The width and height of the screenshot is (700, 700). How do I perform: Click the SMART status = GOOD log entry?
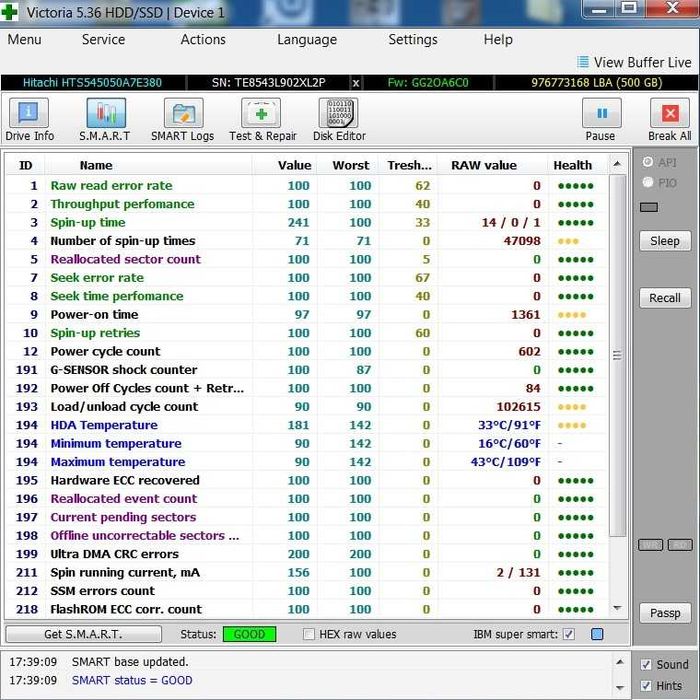[132, 680]
